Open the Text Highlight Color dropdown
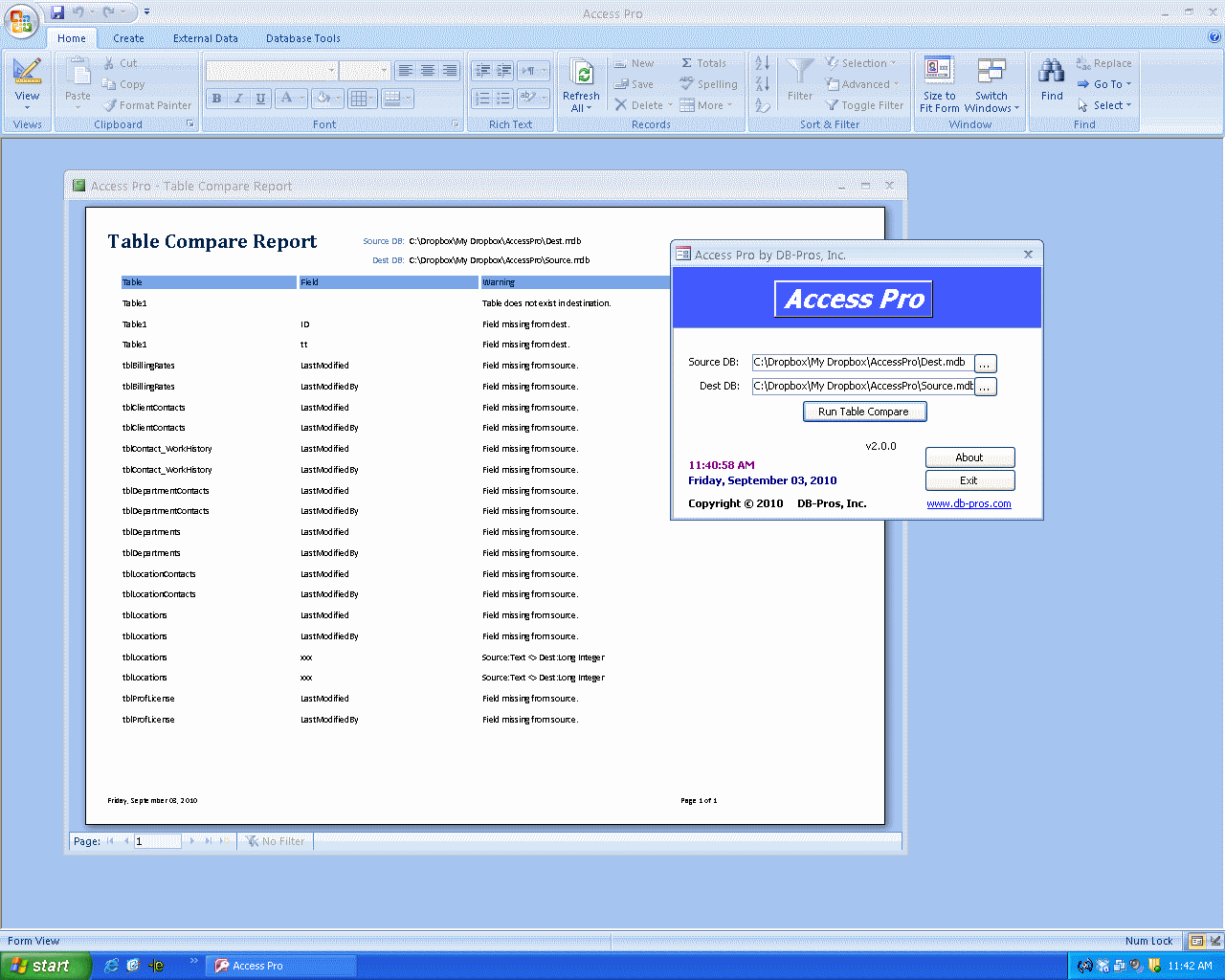 [533, 99]
